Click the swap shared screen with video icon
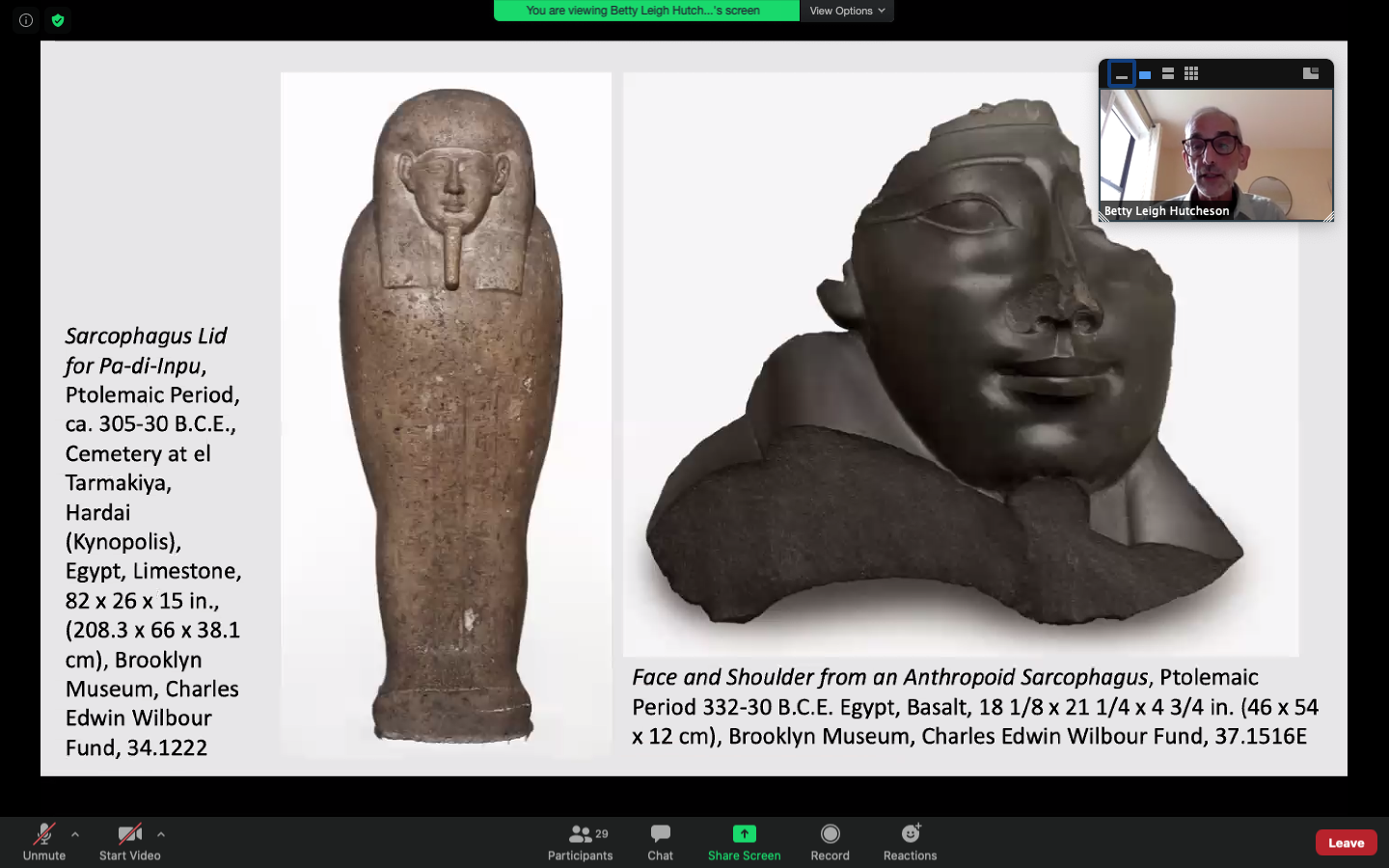Screen dimensions: 1389x868 [1310, 73]
